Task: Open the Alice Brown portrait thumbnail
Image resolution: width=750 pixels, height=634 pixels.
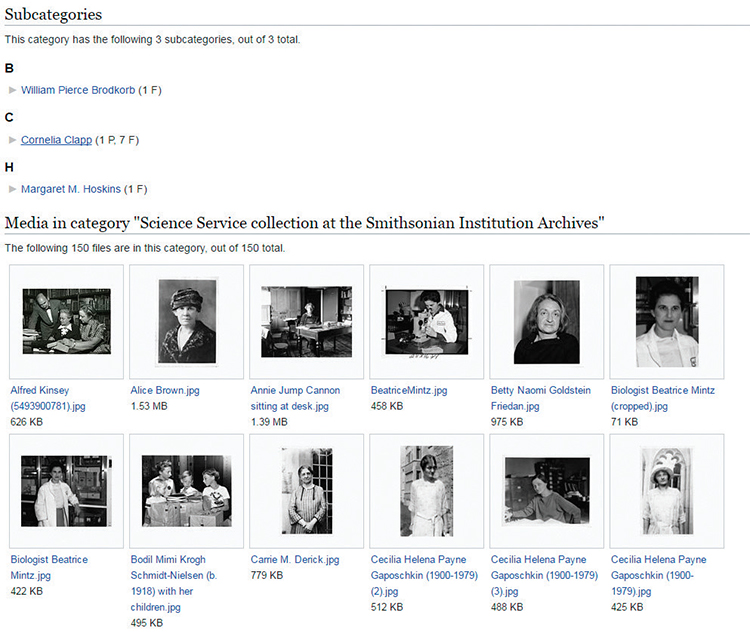Action: tap(187, 321)
